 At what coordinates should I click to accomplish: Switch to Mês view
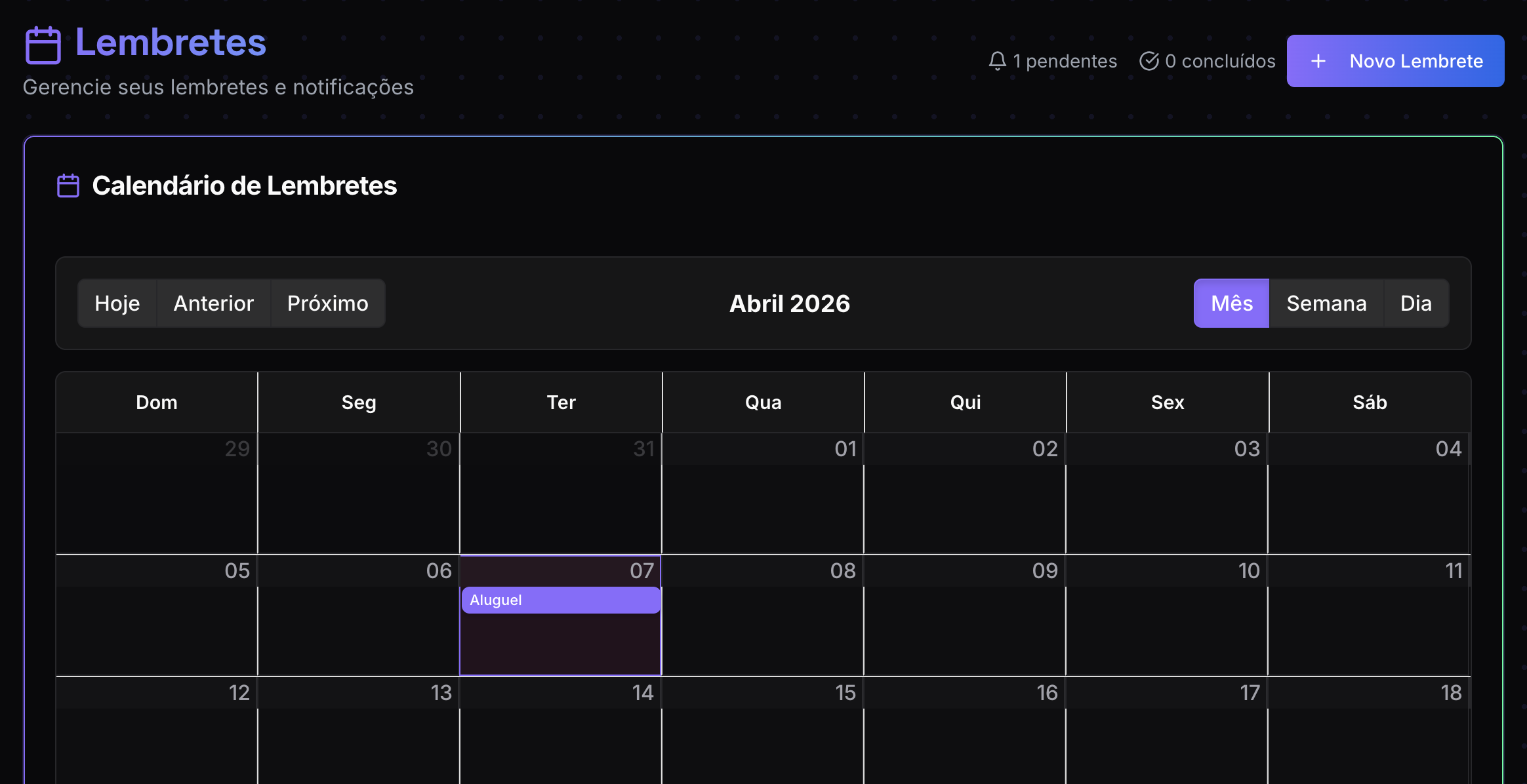1231,303
